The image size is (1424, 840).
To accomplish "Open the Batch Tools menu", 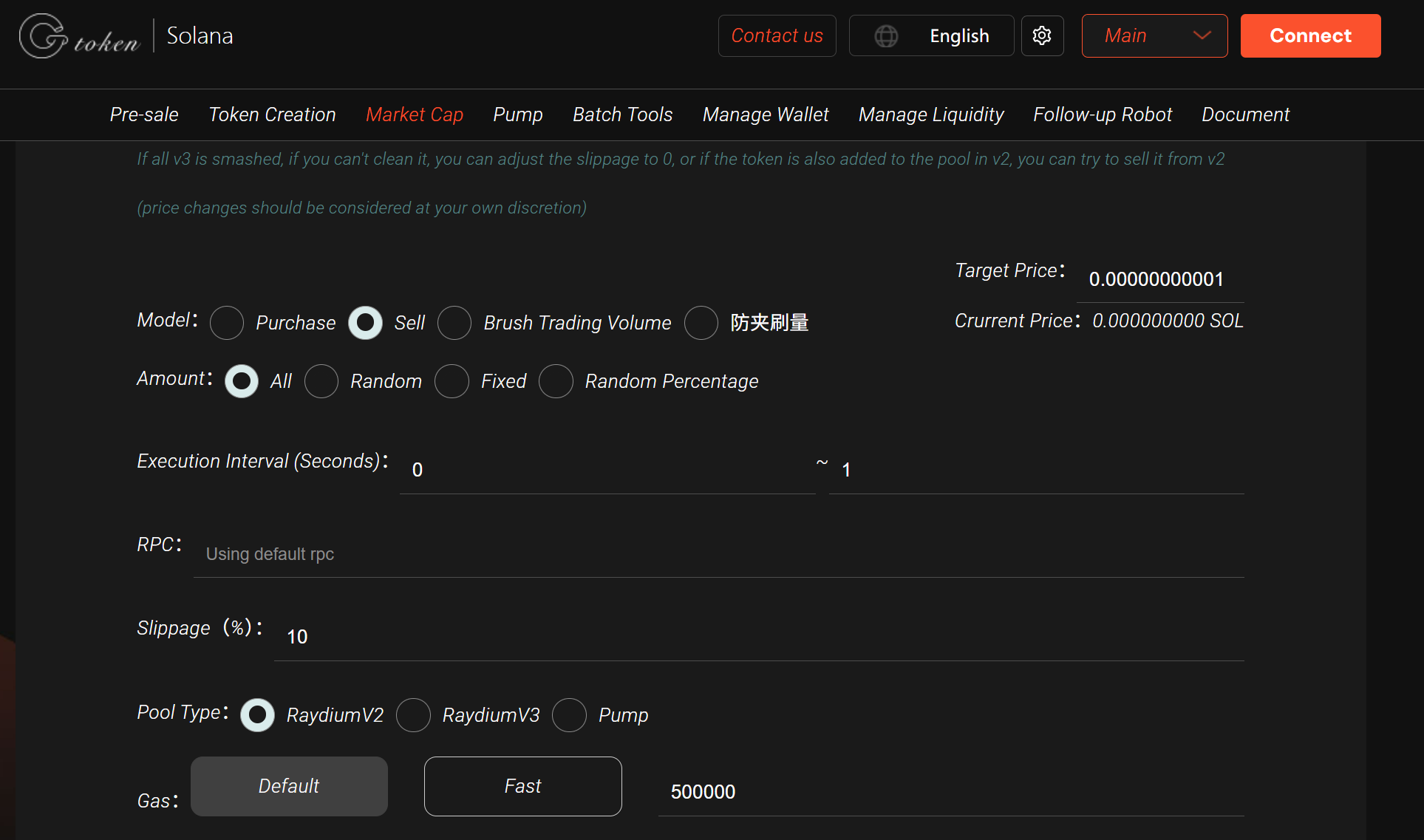I will [622, 115].
